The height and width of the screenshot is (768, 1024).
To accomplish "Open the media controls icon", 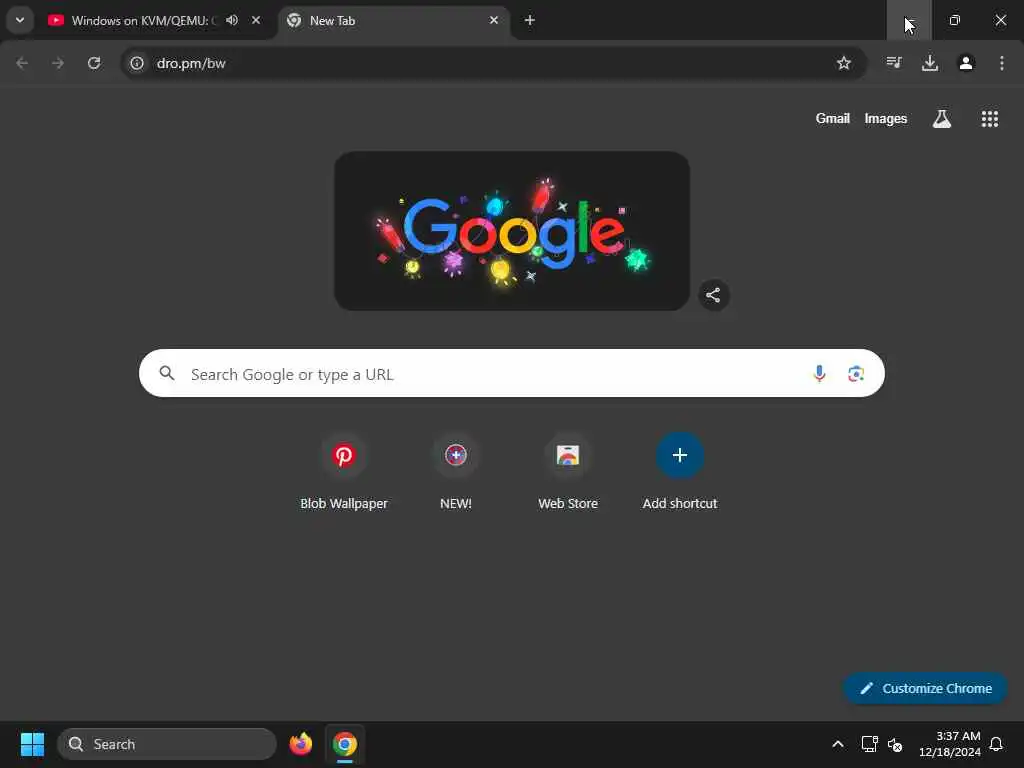I will 894,63.
